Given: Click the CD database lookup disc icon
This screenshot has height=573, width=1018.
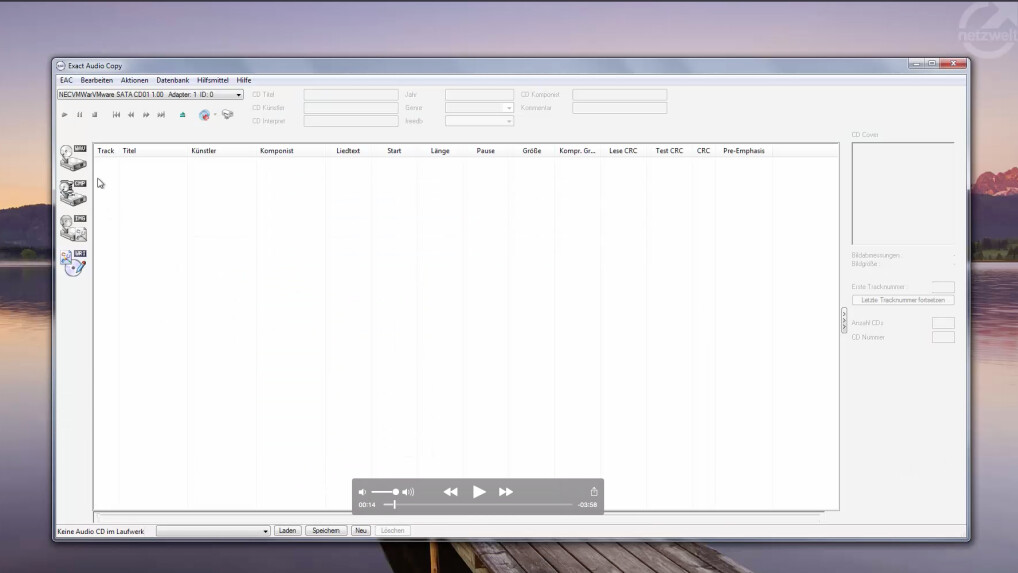Looking at the screenshot, I should click(205, 115).
